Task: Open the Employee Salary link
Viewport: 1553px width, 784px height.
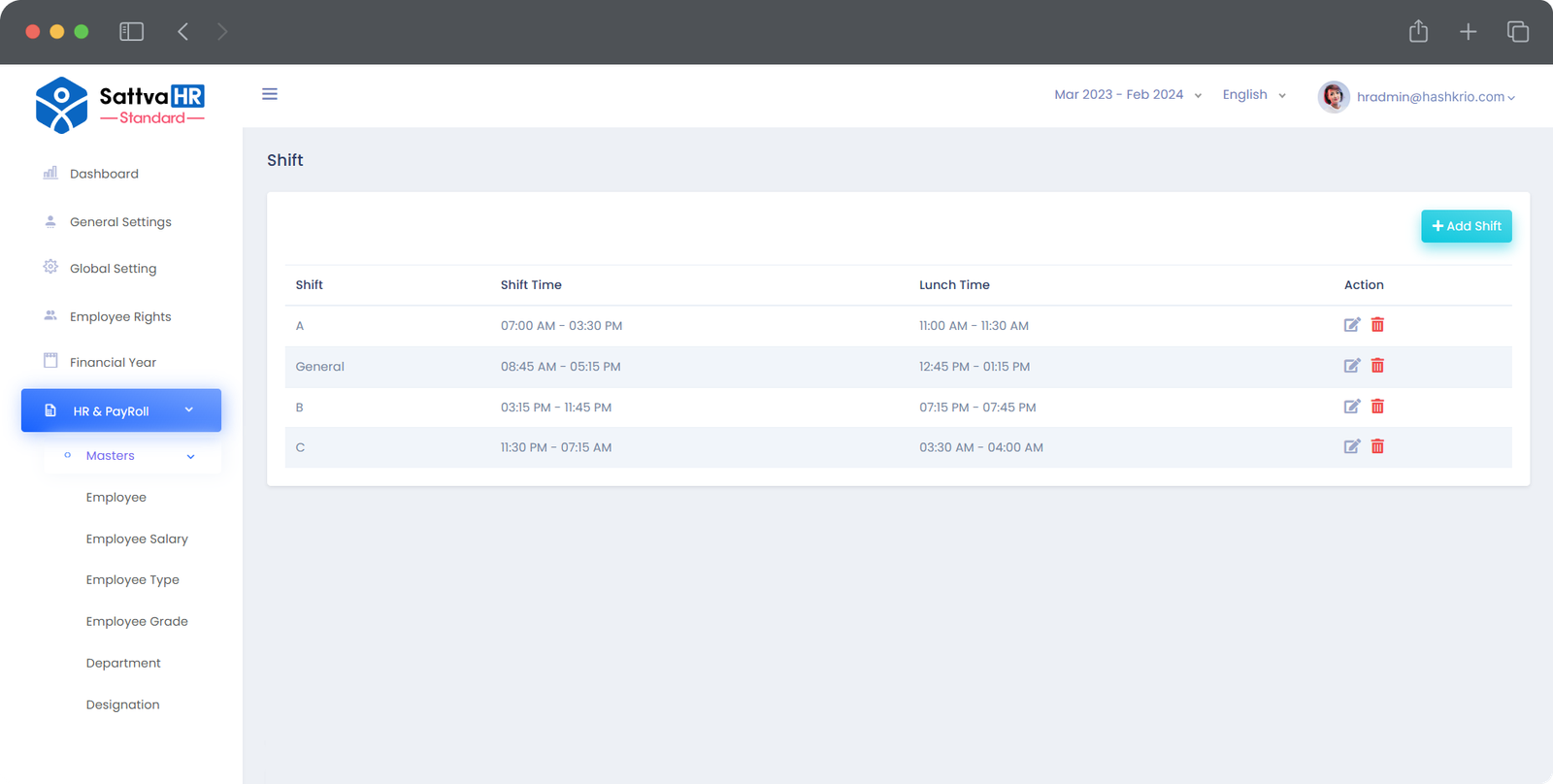Action: 137,539
